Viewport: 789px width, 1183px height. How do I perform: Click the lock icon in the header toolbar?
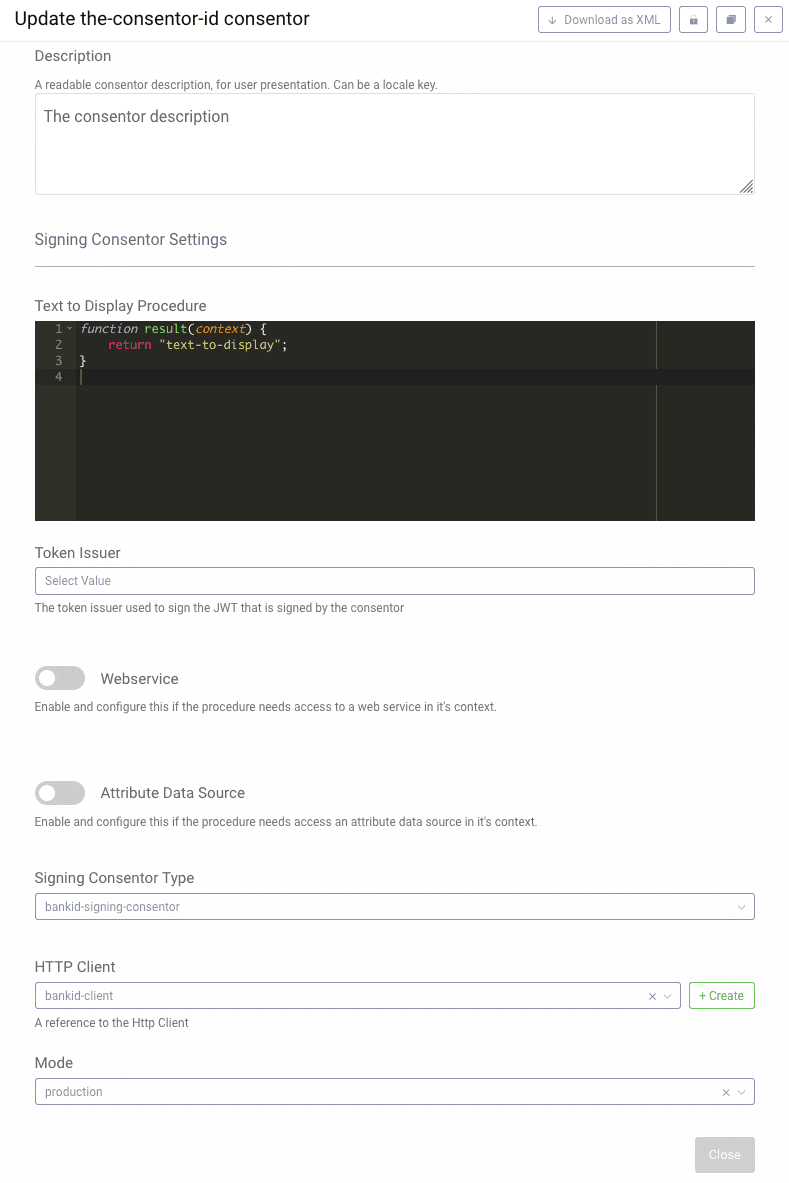[x=693, y=19]
